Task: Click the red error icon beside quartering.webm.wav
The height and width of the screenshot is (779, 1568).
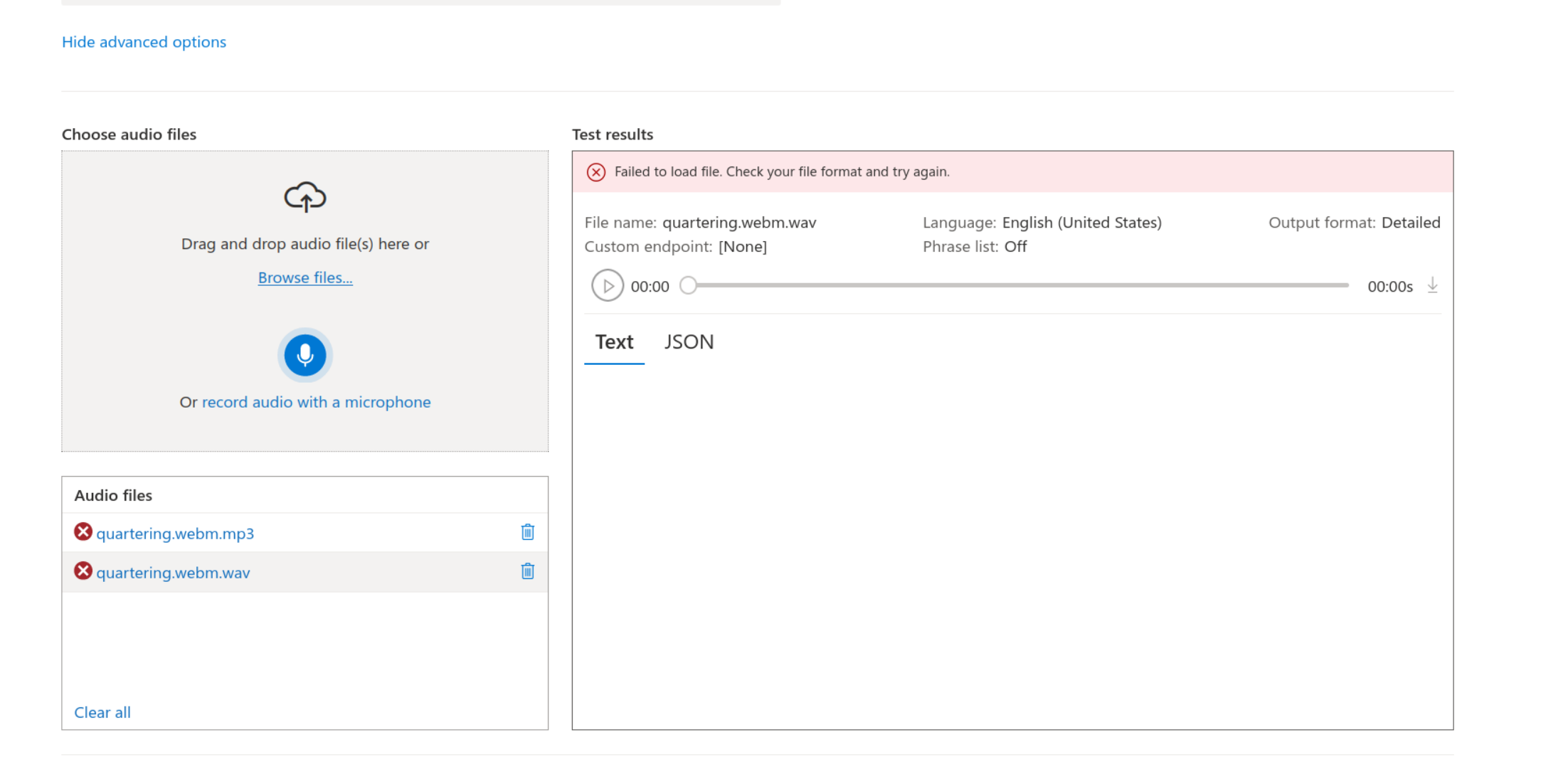Action: tap(83, 571)
